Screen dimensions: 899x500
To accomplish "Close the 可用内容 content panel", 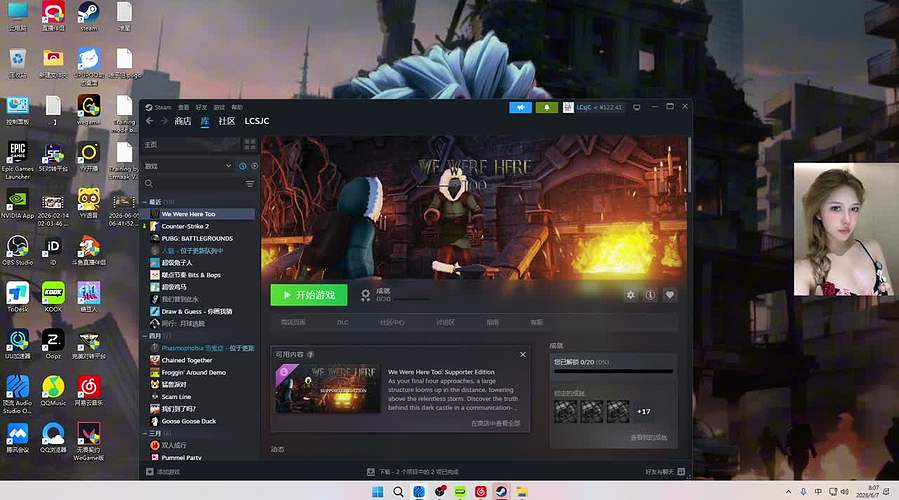I will [523, 354].
